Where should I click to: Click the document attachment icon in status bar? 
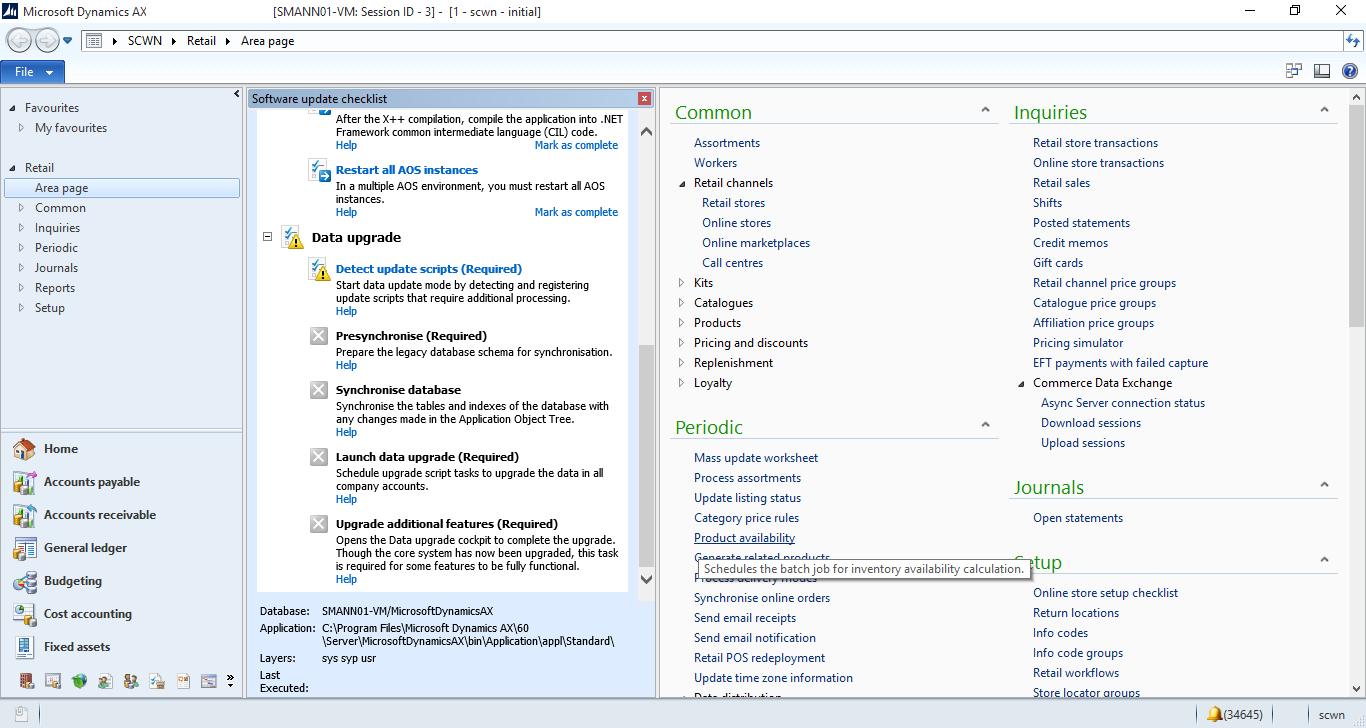[x=21, y=714]
